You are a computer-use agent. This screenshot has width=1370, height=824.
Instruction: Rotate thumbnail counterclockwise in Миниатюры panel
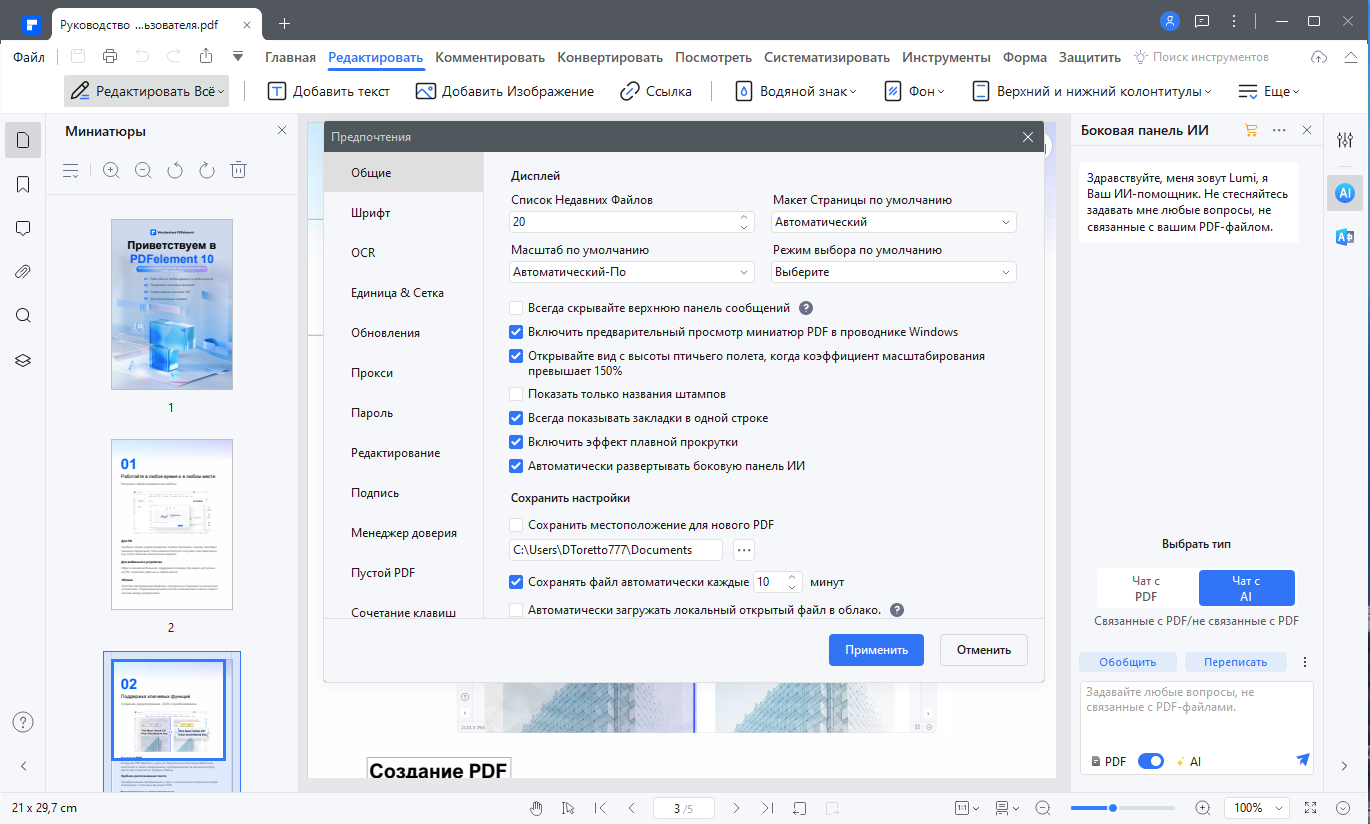pos(175,171)
